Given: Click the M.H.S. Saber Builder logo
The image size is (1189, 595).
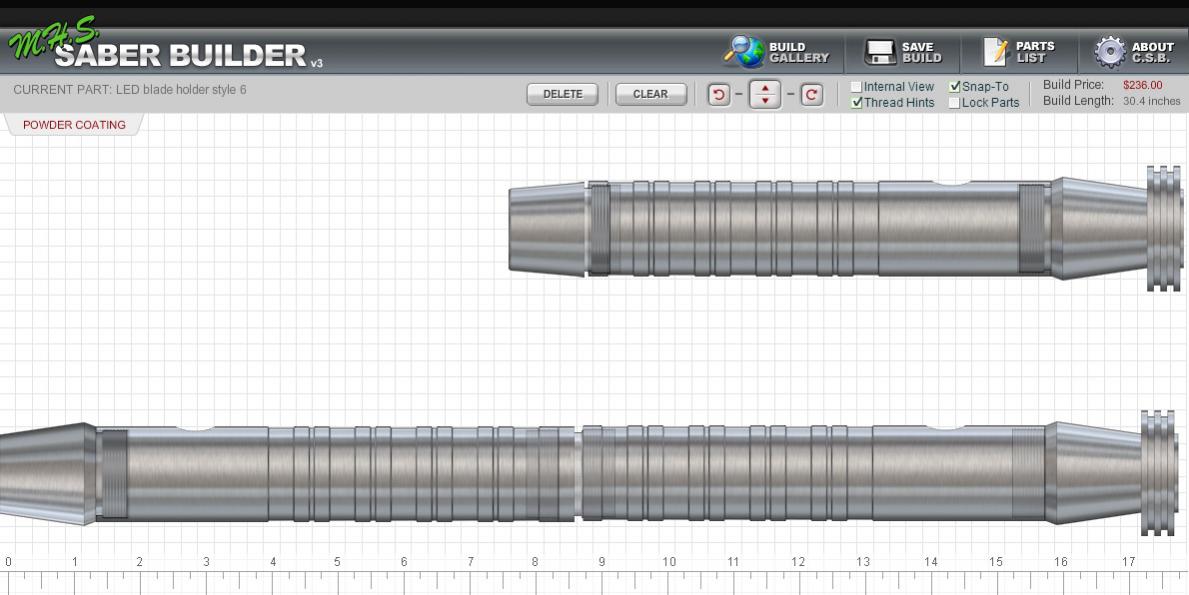Looking at the screenshot, I should (160, 50).
